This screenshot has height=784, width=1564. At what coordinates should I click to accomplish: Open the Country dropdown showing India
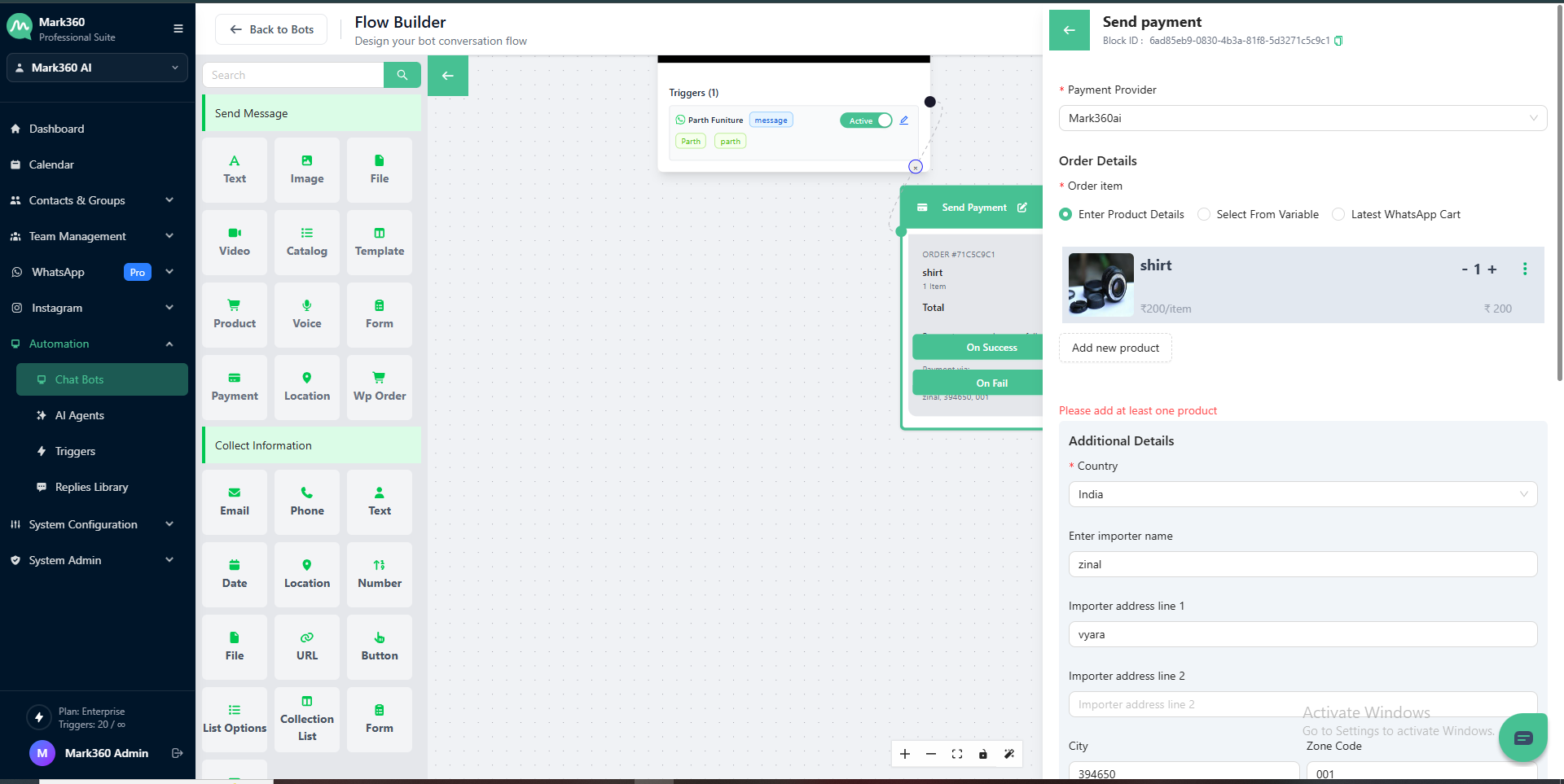click(1302, 494)
